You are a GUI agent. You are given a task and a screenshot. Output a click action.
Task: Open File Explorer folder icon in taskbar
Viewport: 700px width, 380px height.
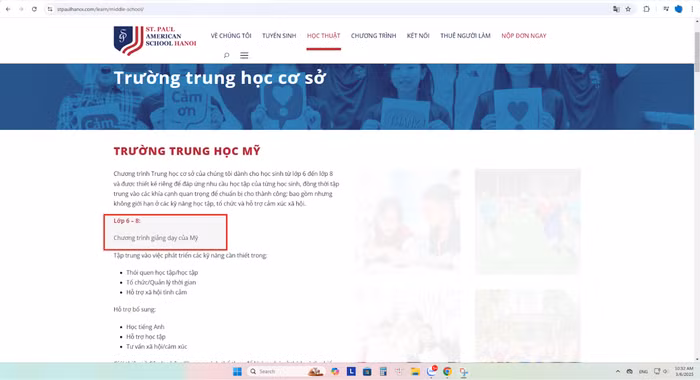pyautogui.click(x=415, y=372)
